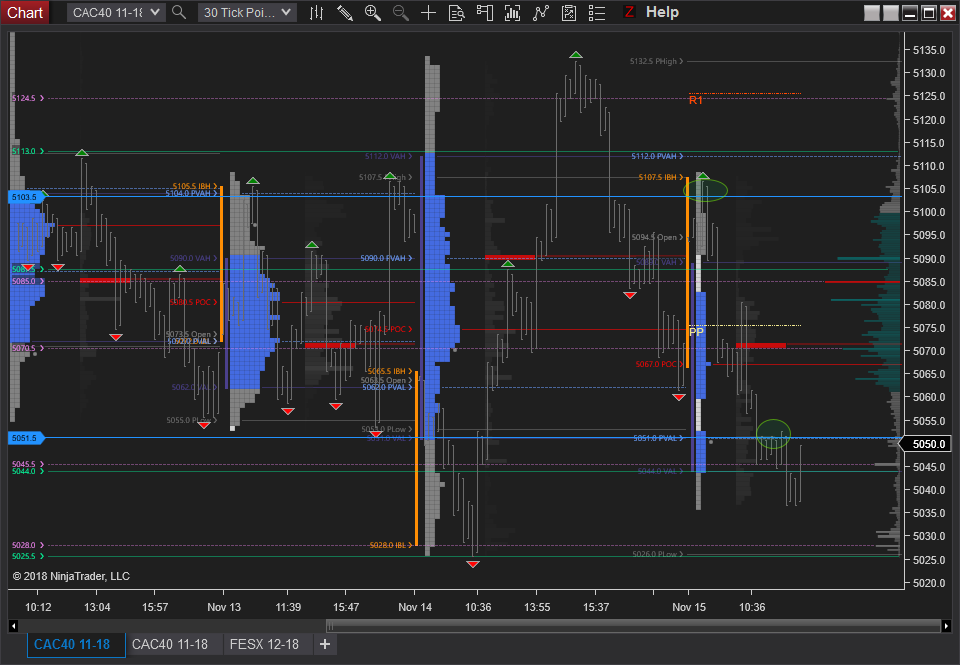960x665 pixels.
Task: Click the horizontal scrollbar right arrow
Action: [947, 626]
